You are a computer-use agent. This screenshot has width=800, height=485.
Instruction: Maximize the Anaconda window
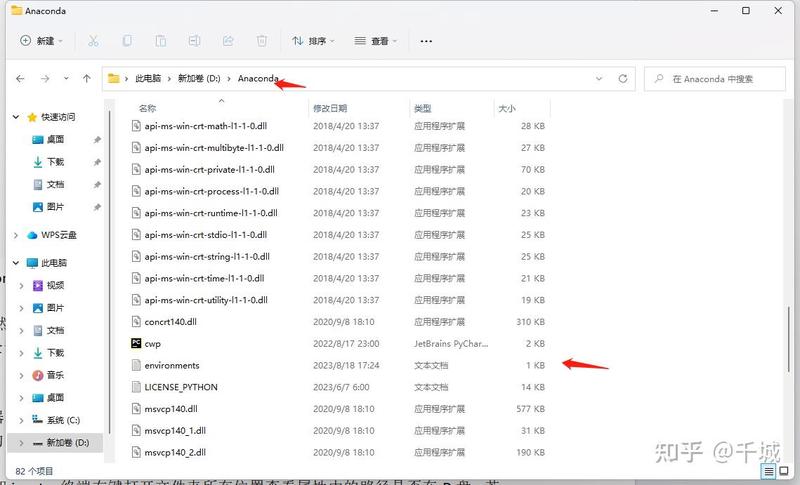(x=746, y=11)
